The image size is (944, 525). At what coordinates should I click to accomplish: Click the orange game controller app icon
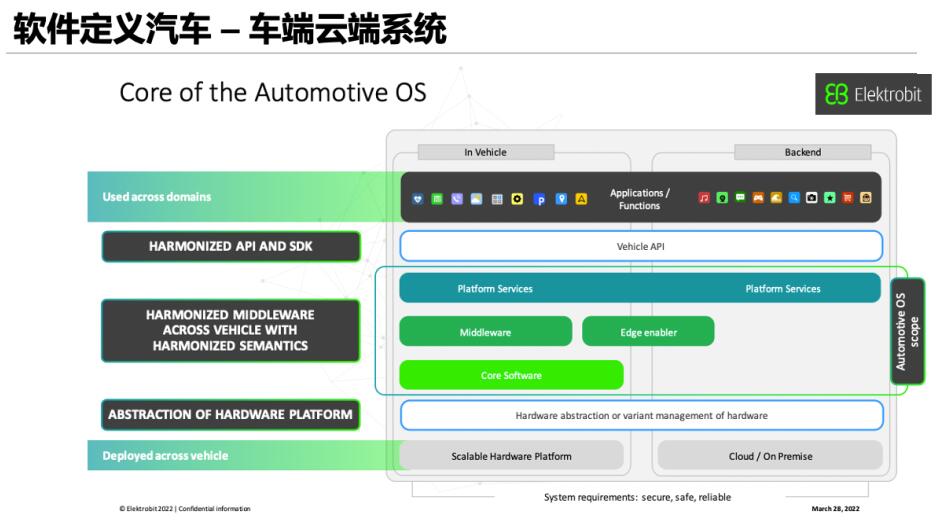click(x=758, y=198)
